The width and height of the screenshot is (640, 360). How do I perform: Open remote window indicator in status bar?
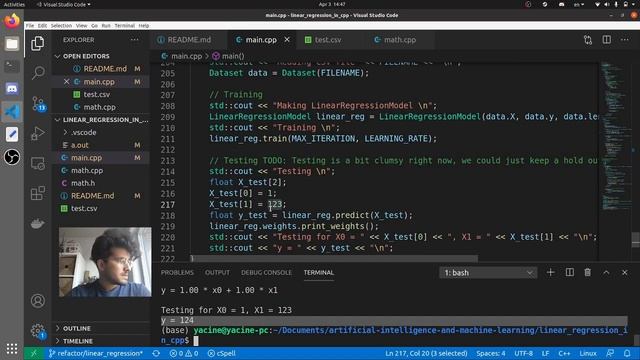[x=34, y=353]
